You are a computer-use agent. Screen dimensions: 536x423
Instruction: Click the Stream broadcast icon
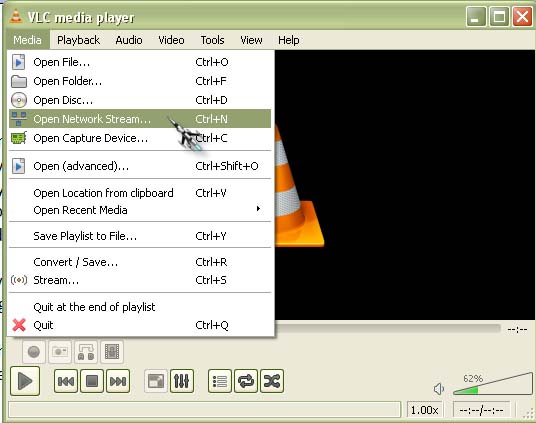pyautogui.click(x=19, y=280)
